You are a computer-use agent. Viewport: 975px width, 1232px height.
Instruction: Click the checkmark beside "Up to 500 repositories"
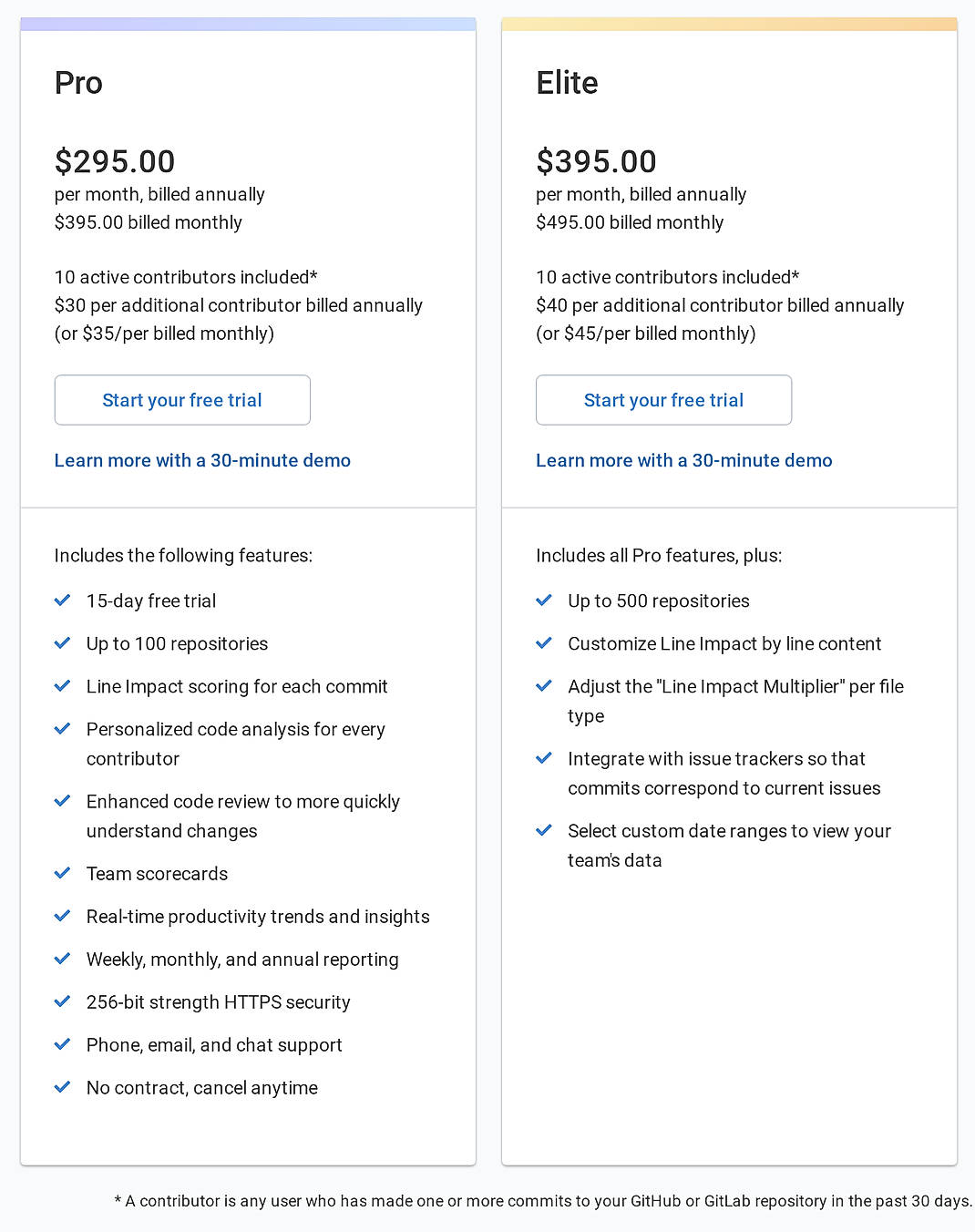click(544, 600)
